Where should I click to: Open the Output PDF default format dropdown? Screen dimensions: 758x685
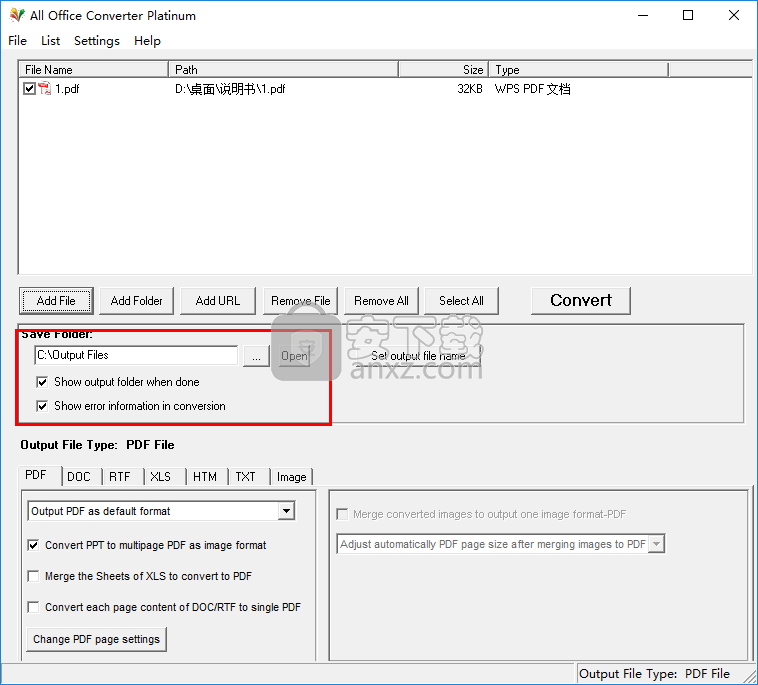pyautogui.click(x=286, y=511)
